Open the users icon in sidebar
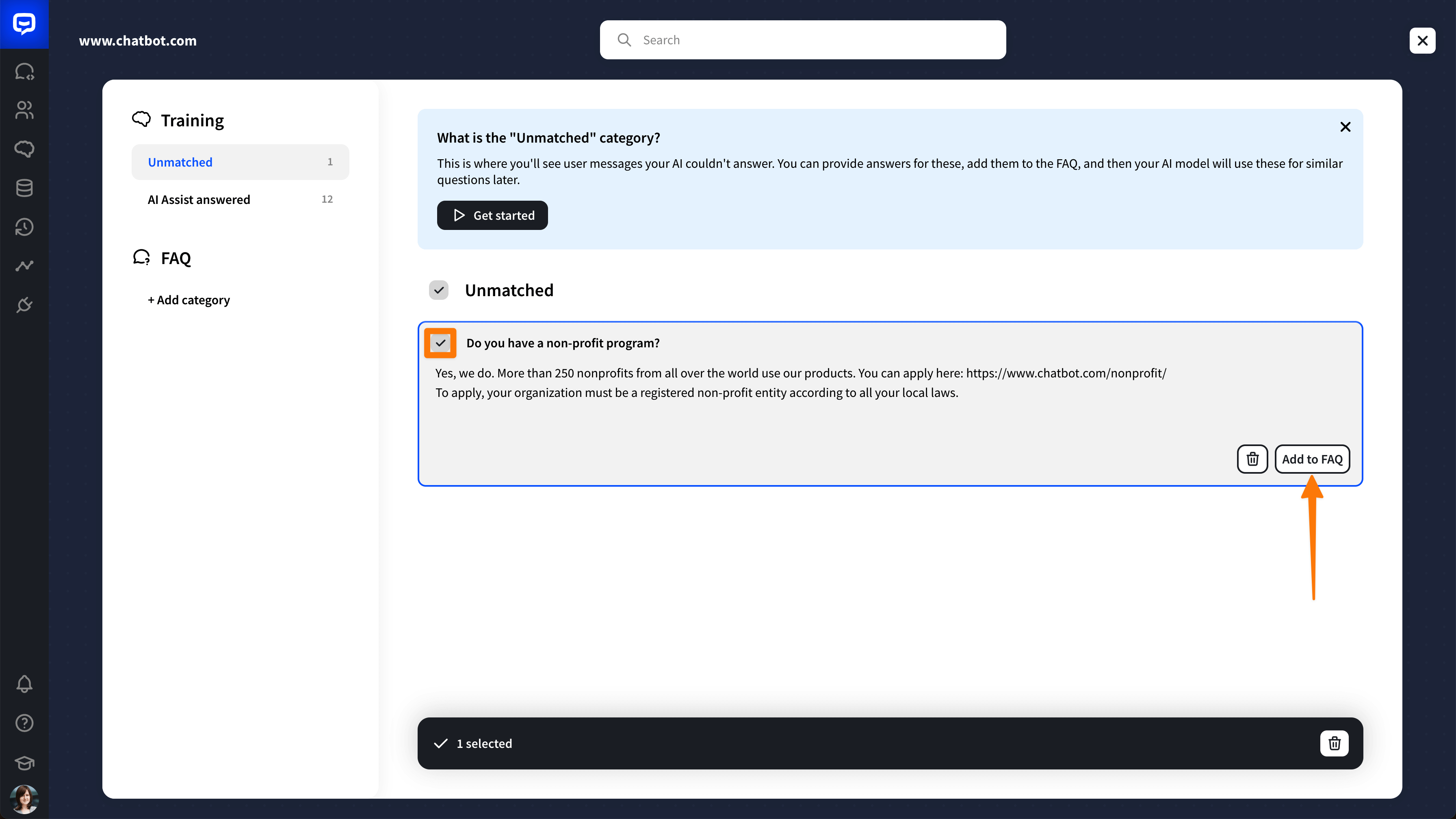Screen dimensions: 1456x819 pos(24,110)
